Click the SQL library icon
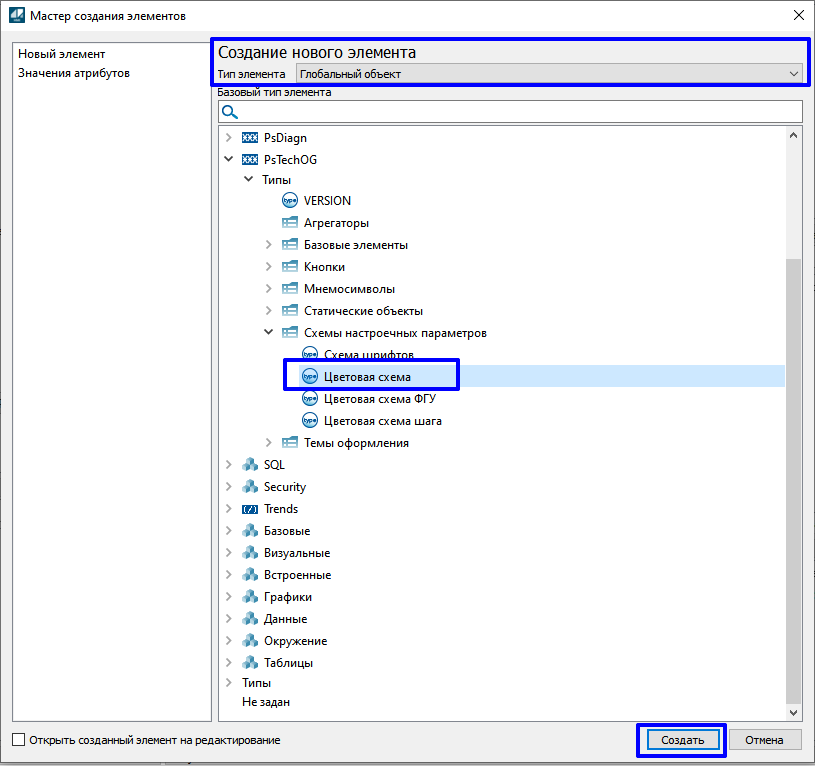 250,465
